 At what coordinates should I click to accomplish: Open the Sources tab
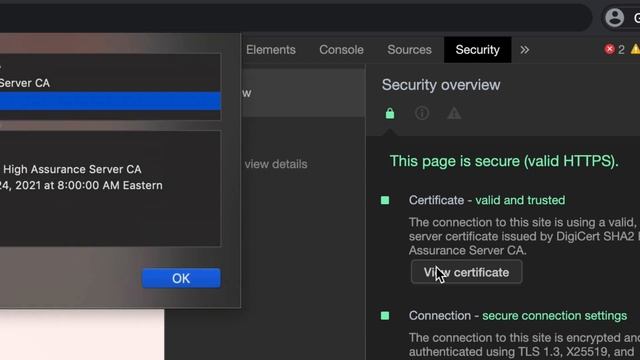(409, 50)
